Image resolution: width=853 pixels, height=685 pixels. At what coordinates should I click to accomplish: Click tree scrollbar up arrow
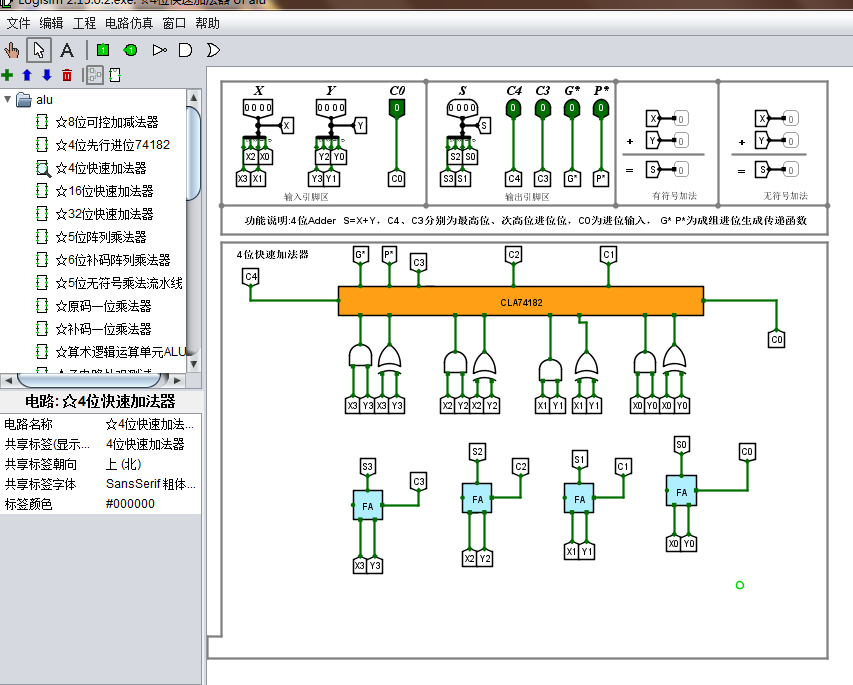(194, 97)
